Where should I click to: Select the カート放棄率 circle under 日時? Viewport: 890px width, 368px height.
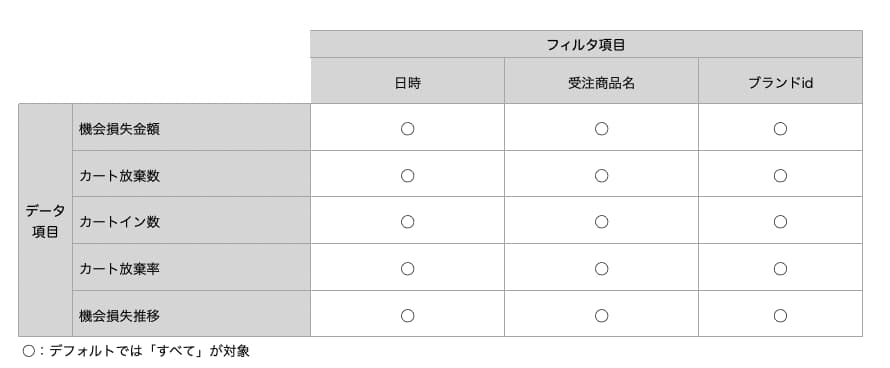(408, 269)
